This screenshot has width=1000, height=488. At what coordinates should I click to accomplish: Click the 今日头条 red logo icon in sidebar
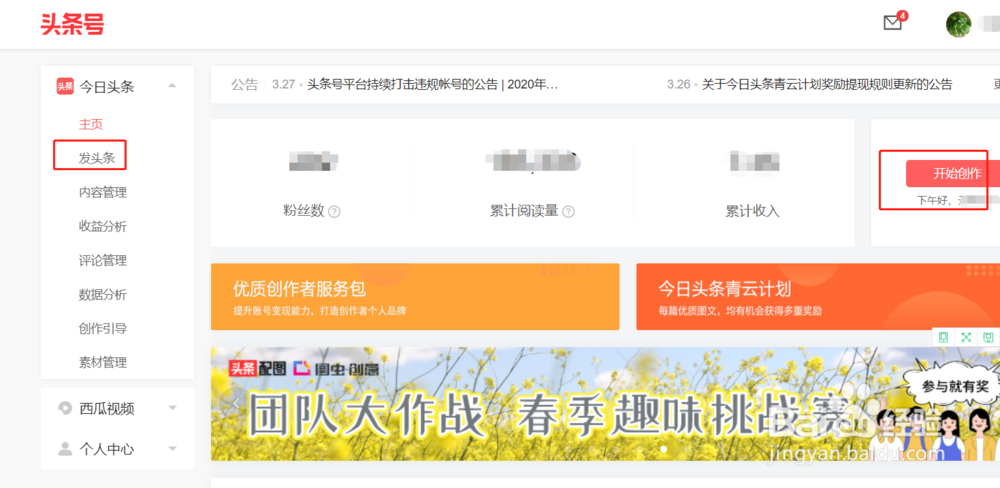coord(65,86)
